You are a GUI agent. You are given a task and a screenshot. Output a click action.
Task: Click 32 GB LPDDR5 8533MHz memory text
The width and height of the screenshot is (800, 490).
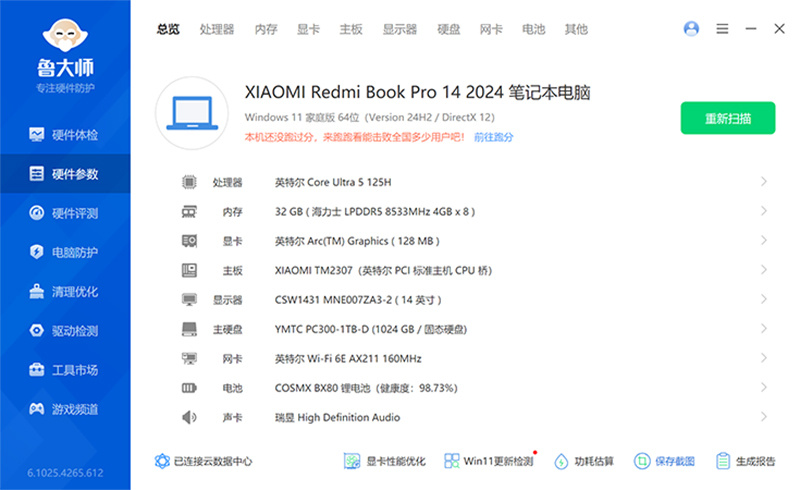point(374,211)
